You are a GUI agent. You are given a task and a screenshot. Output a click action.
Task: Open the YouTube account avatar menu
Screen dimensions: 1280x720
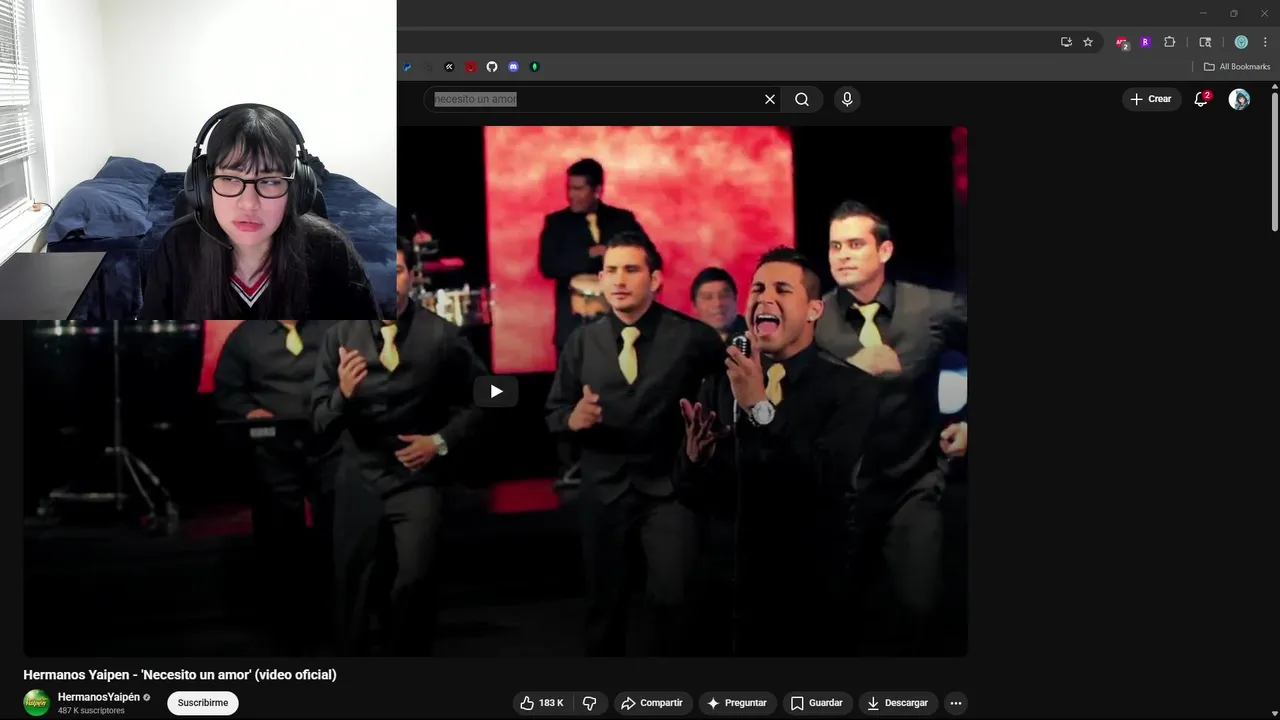click(1239, 99)
